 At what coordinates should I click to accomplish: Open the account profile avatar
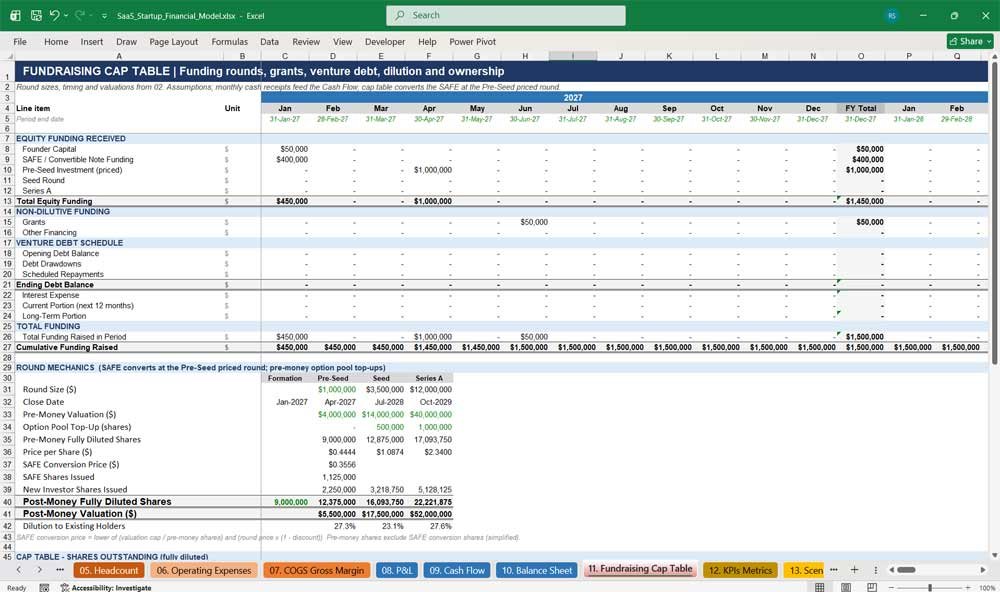[892, 16]
